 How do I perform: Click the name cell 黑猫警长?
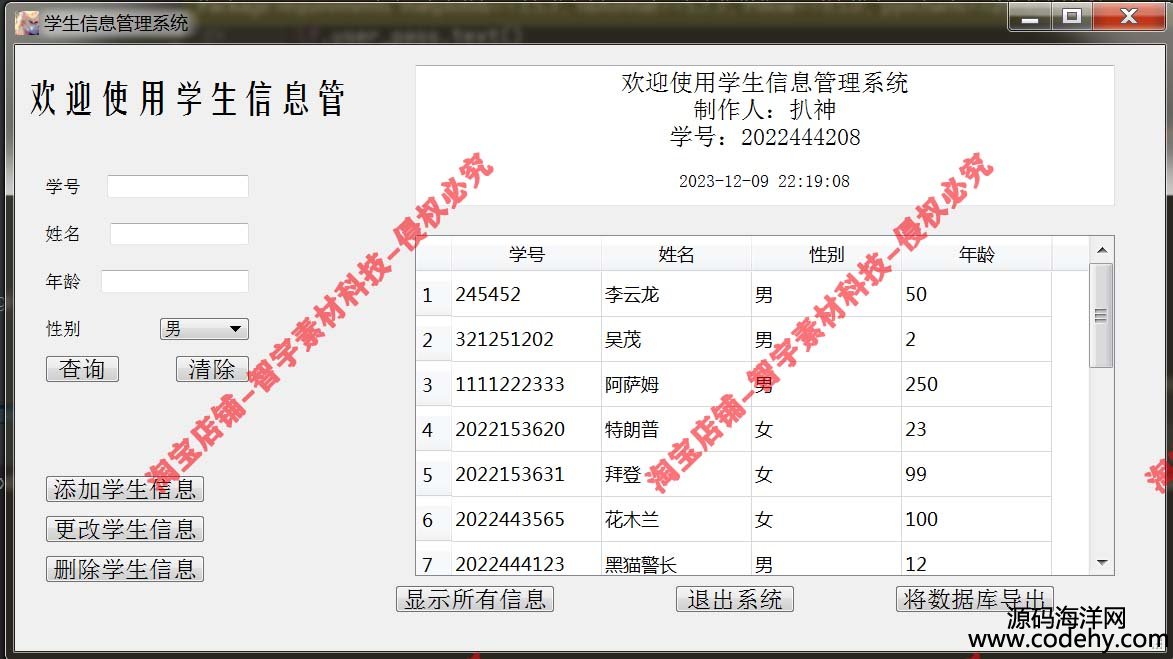click(676, 560)
